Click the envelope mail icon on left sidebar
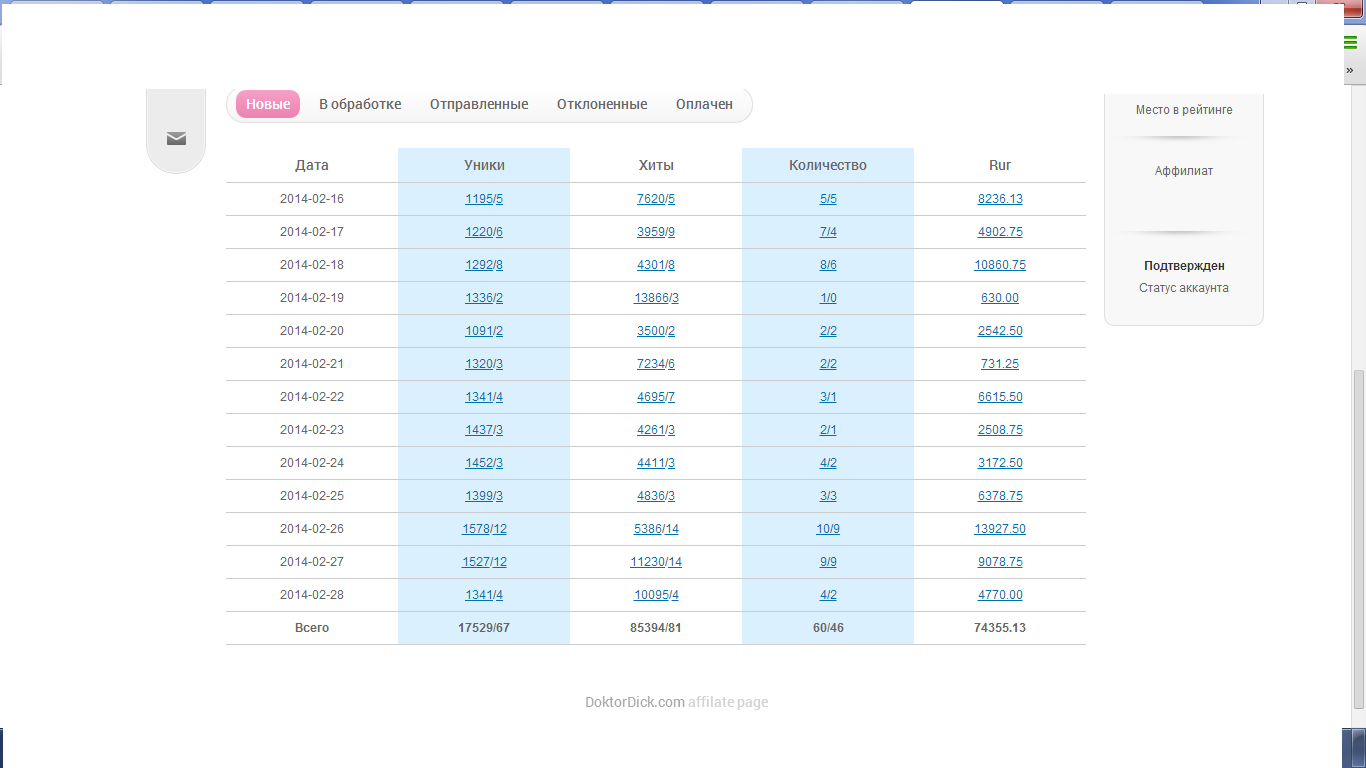 point(176,139)
